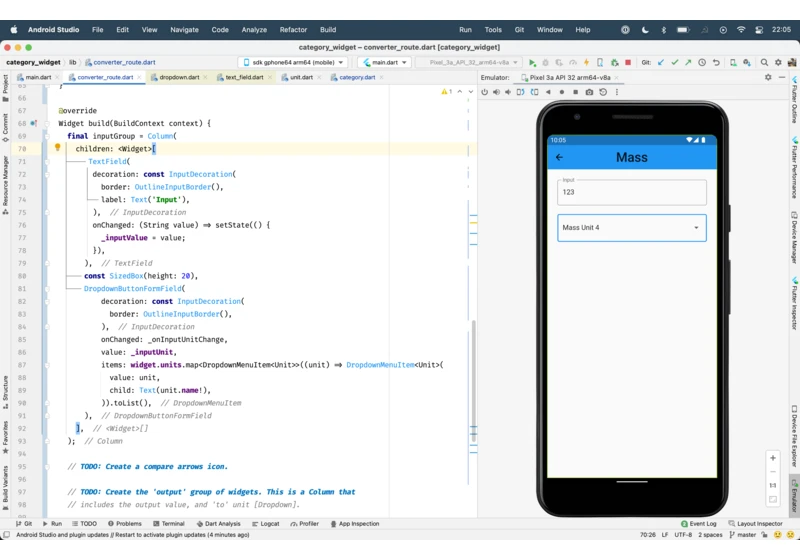800x560 pixels.
Task: Click the emulator back triangle button
Action: click(548, 92)
